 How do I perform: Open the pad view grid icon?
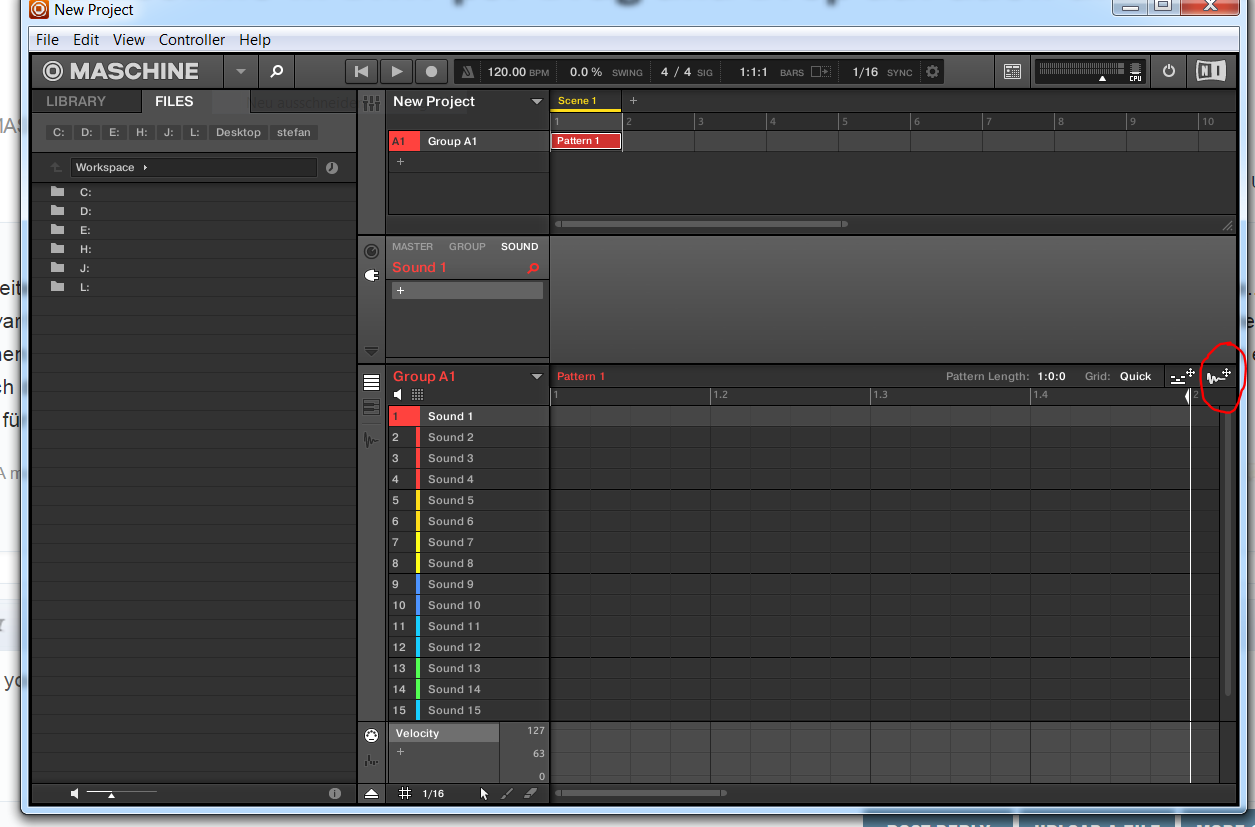pos(418,395)
